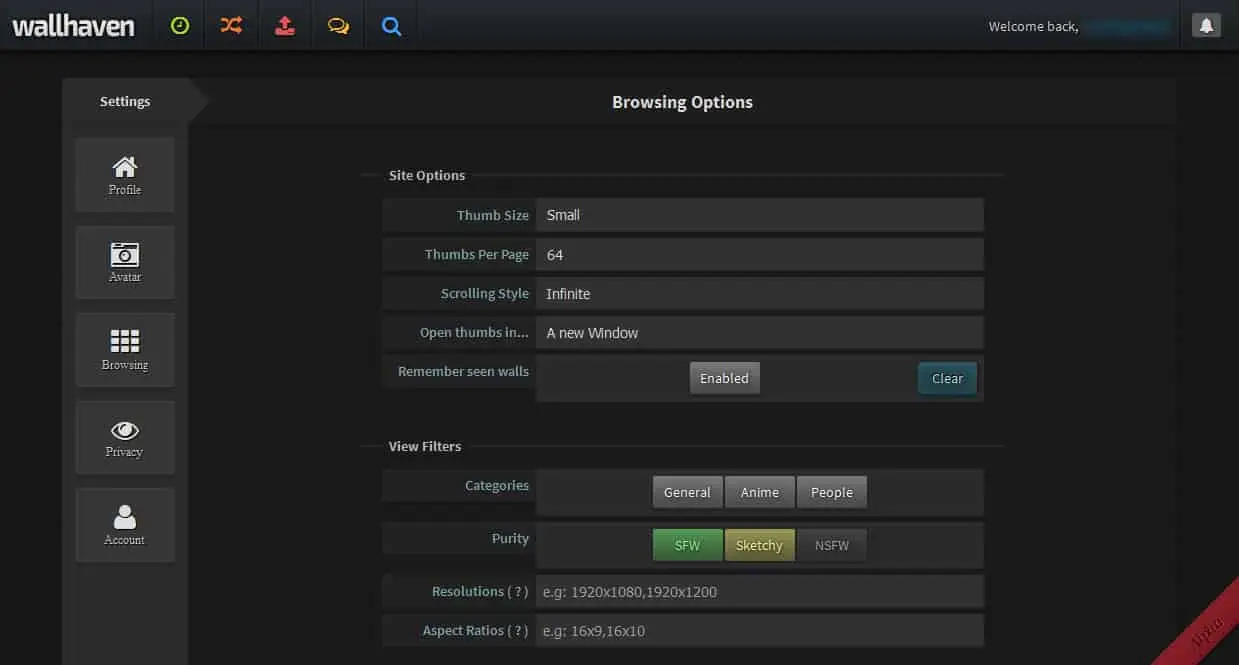1239x665 pixels.
Task: Click the Aspect Ratios ( ? ) help label
Action: tap(476, 631)
